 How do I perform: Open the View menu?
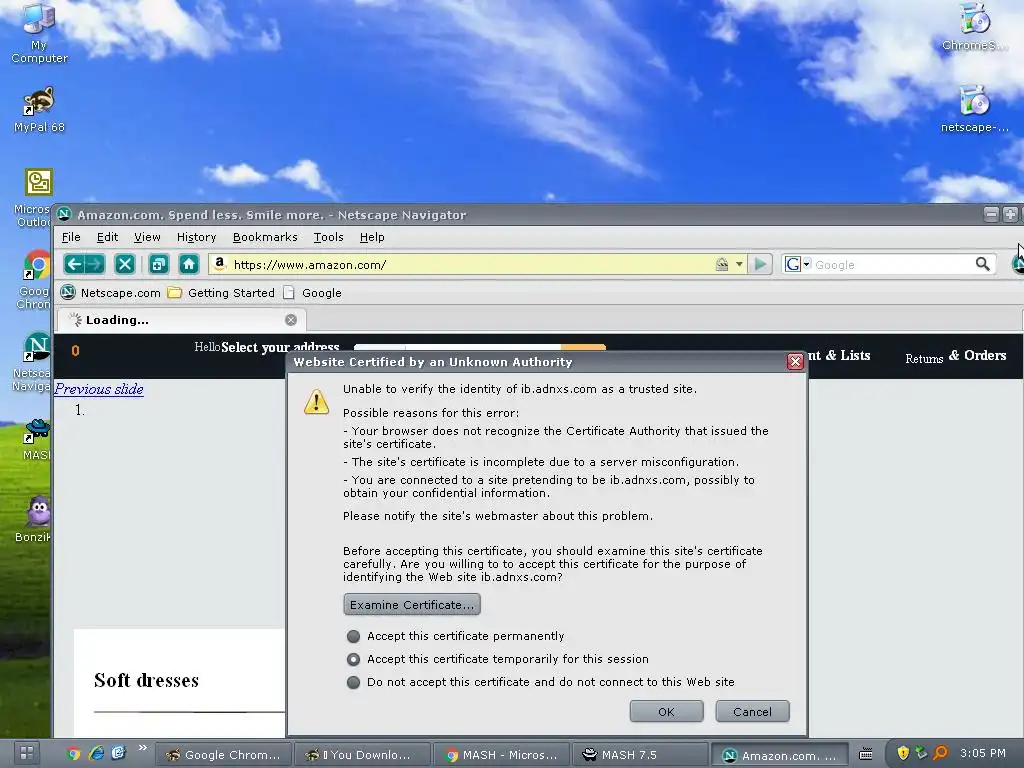[147, 237]
